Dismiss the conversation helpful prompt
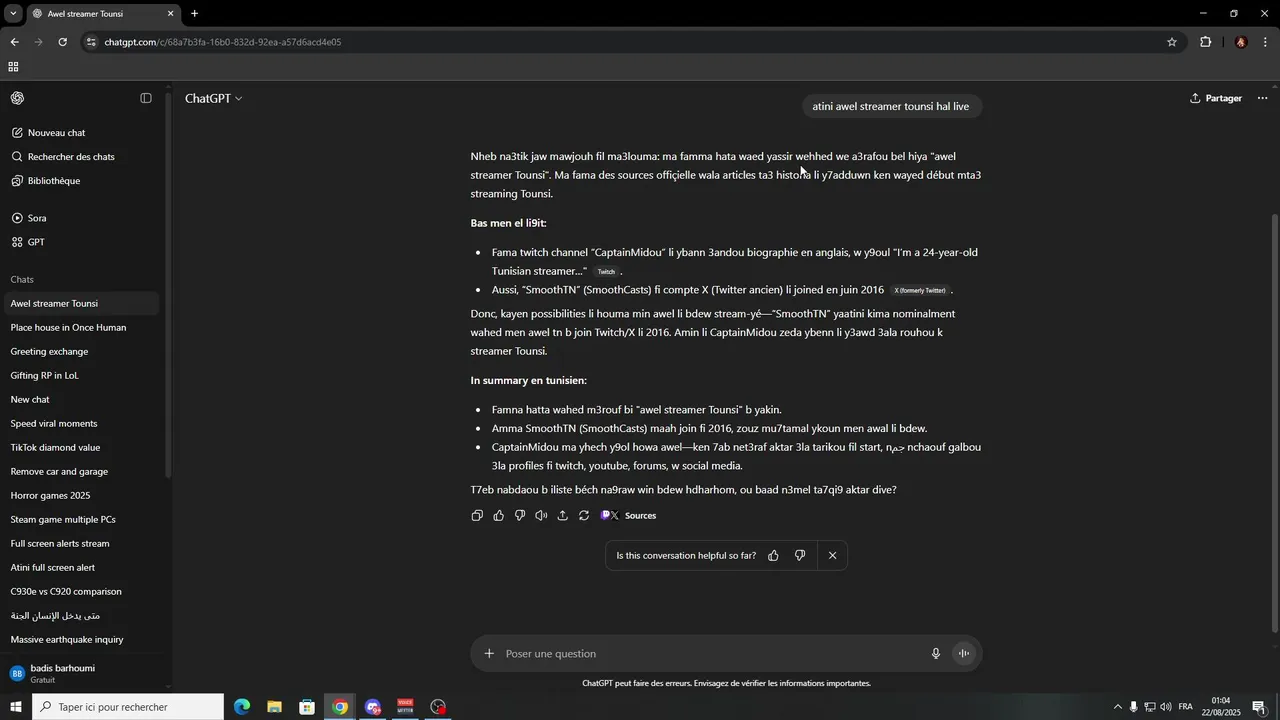Viewport: 1280px width, 720px height. [x=832, y=556]
